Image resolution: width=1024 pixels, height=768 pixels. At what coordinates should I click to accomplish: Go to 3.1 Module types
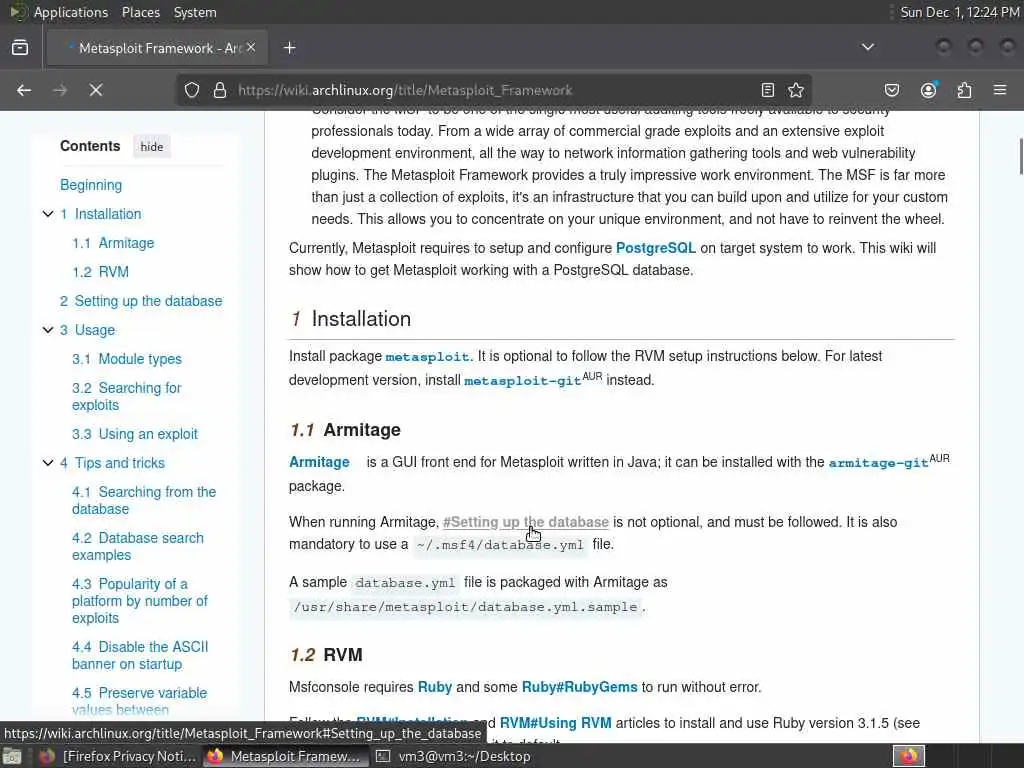pos(127,359)
